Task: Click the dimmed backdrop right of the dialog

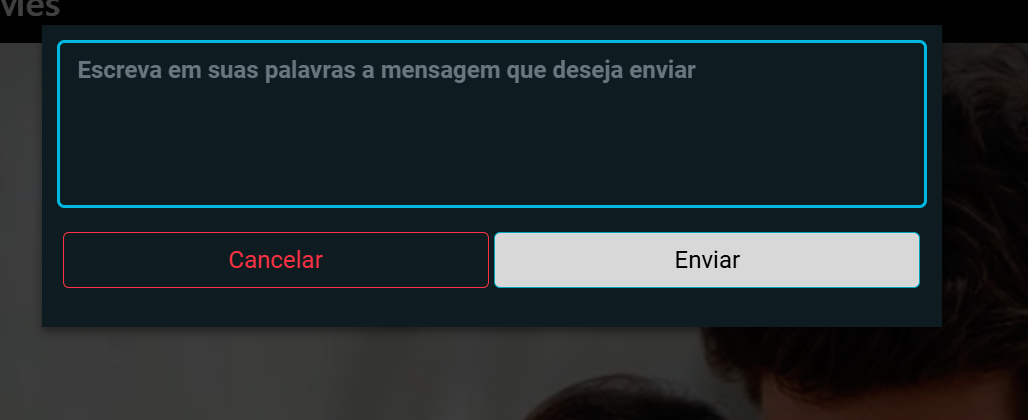Action: click(985, 197)
